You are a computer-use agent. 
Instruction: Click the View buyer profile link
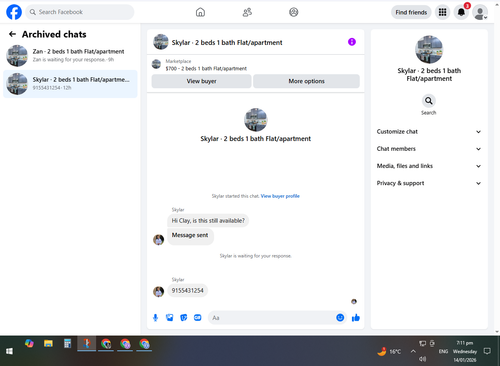click(x=280, y=196)
